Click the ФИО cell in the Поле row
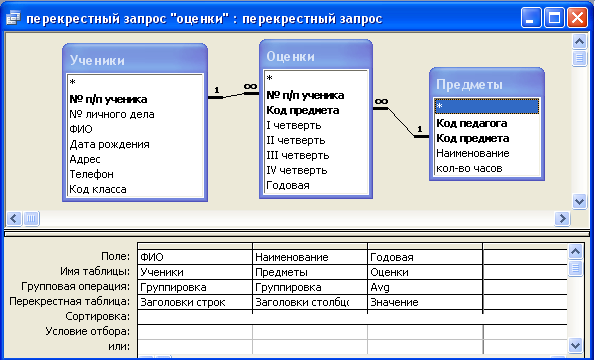 195,257
